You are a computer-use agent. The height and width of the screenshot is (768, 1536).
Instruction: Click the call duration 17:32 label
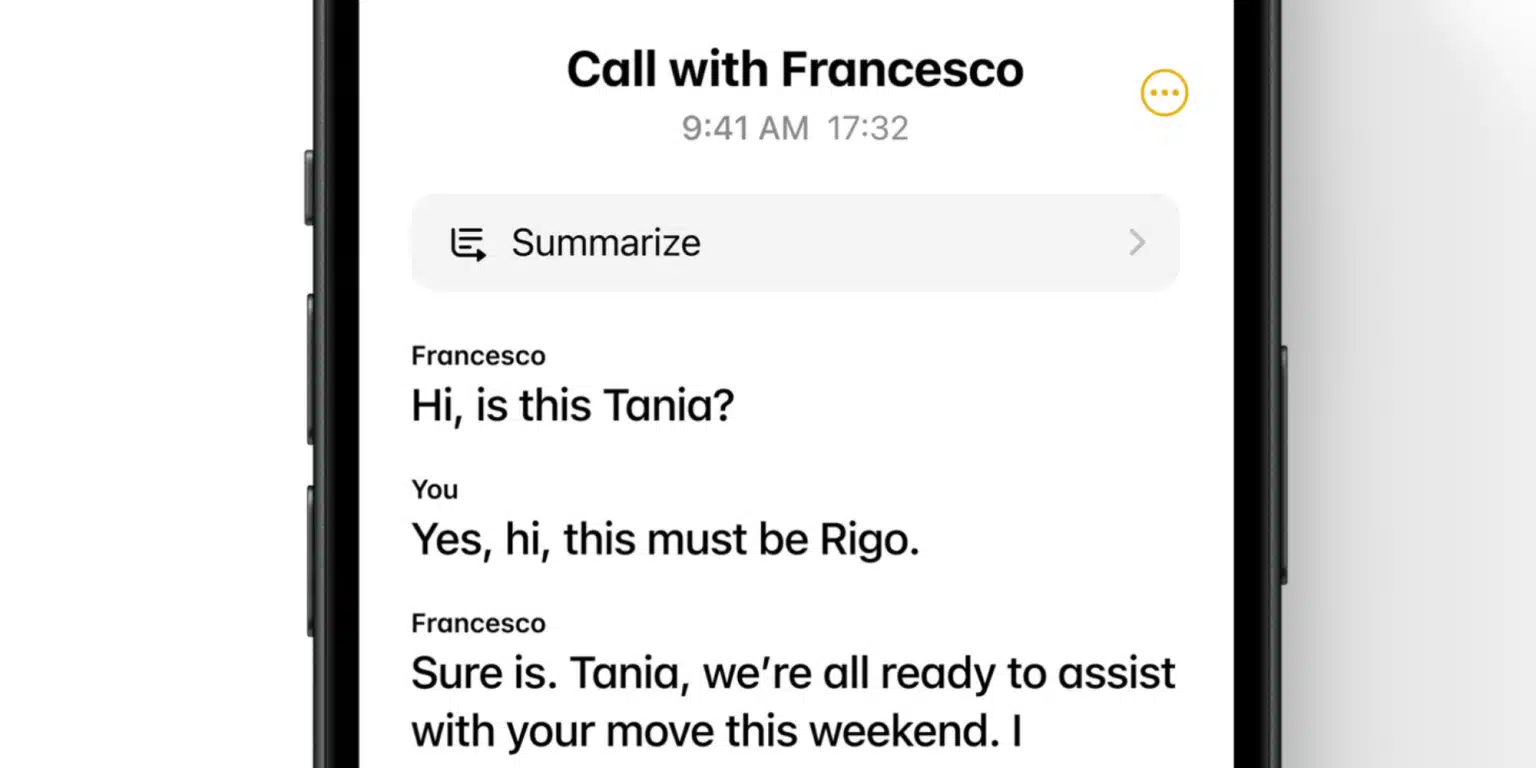coord(868,128)
